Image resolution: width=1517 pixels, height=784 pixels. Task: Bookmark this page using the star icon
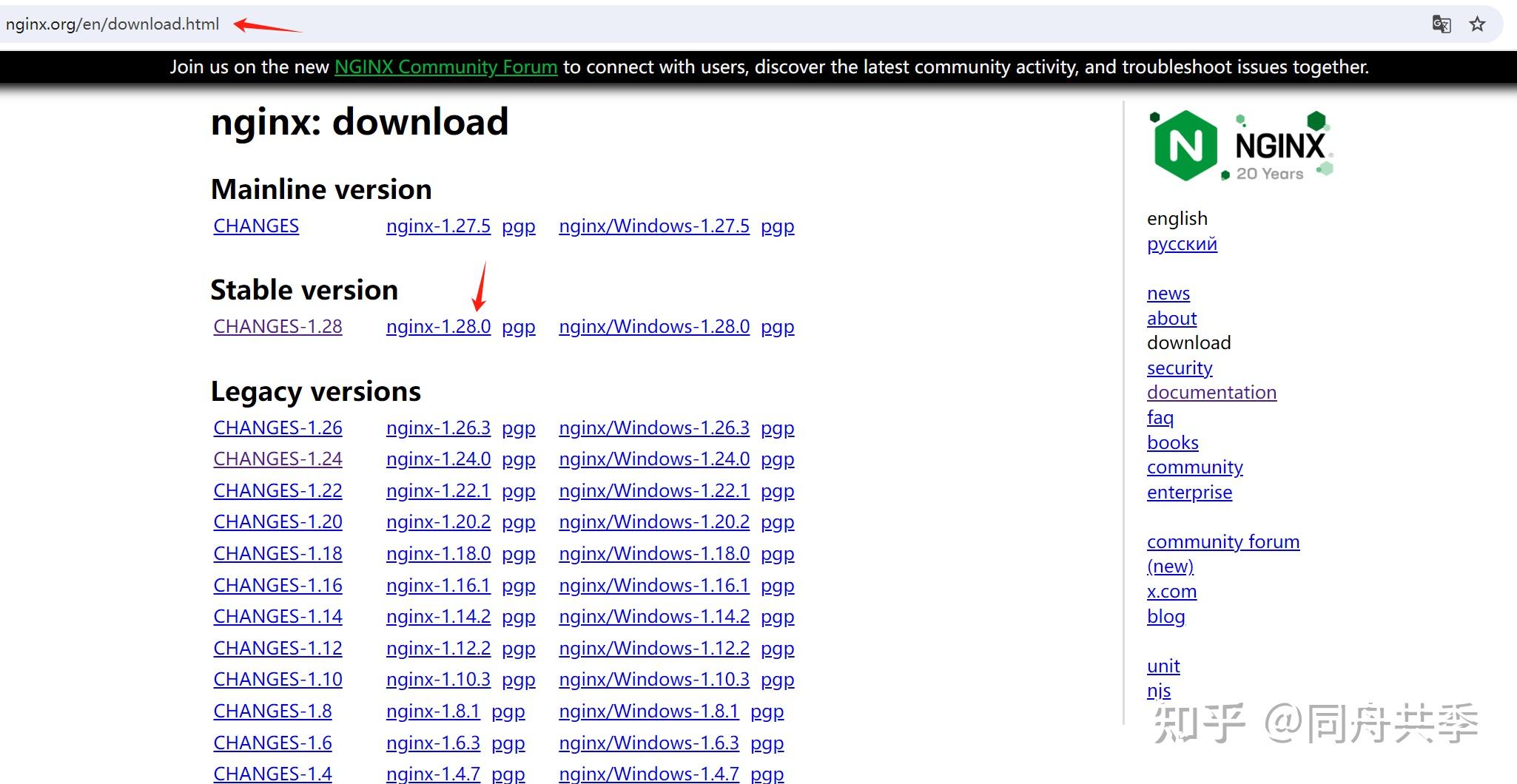tap(1479, 23)
